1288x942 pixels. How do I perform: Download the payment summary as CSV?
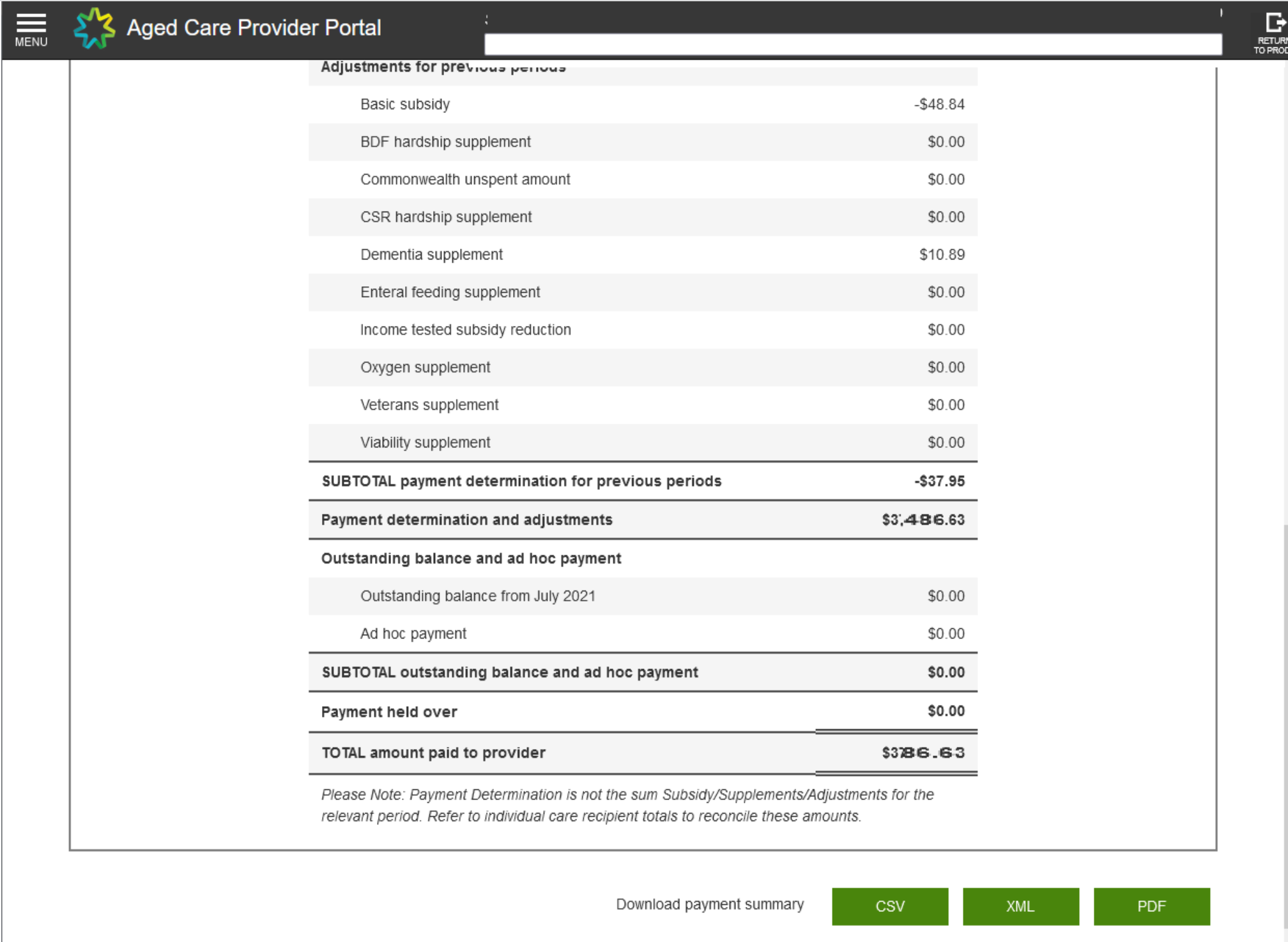click(889, 906)
